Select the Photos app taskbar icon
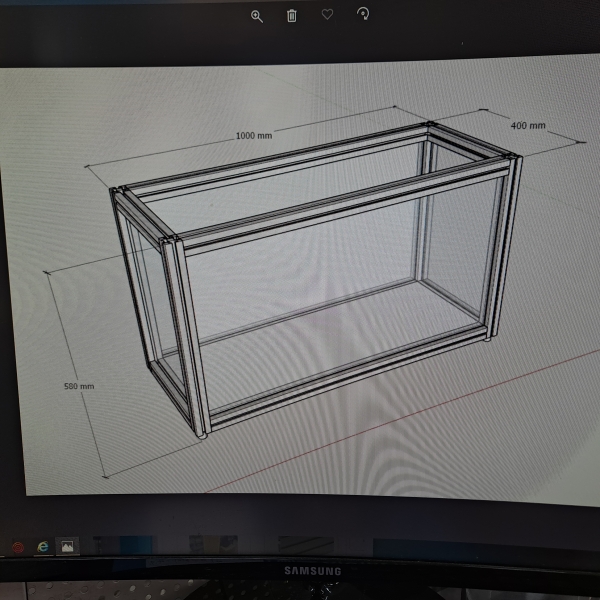Viewport: 600px width, 600px height. click(x=67, y=546)
